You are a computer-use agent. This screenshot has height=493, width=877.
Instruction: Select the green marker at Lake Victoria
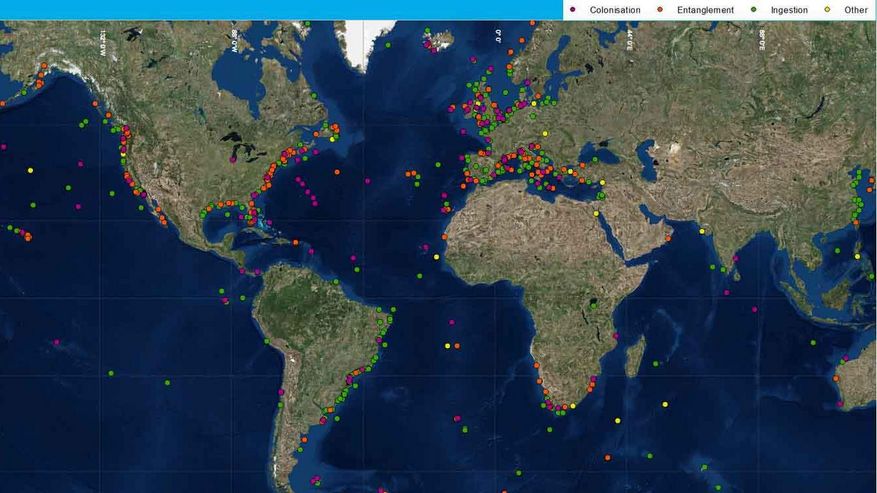coord(594,304)
